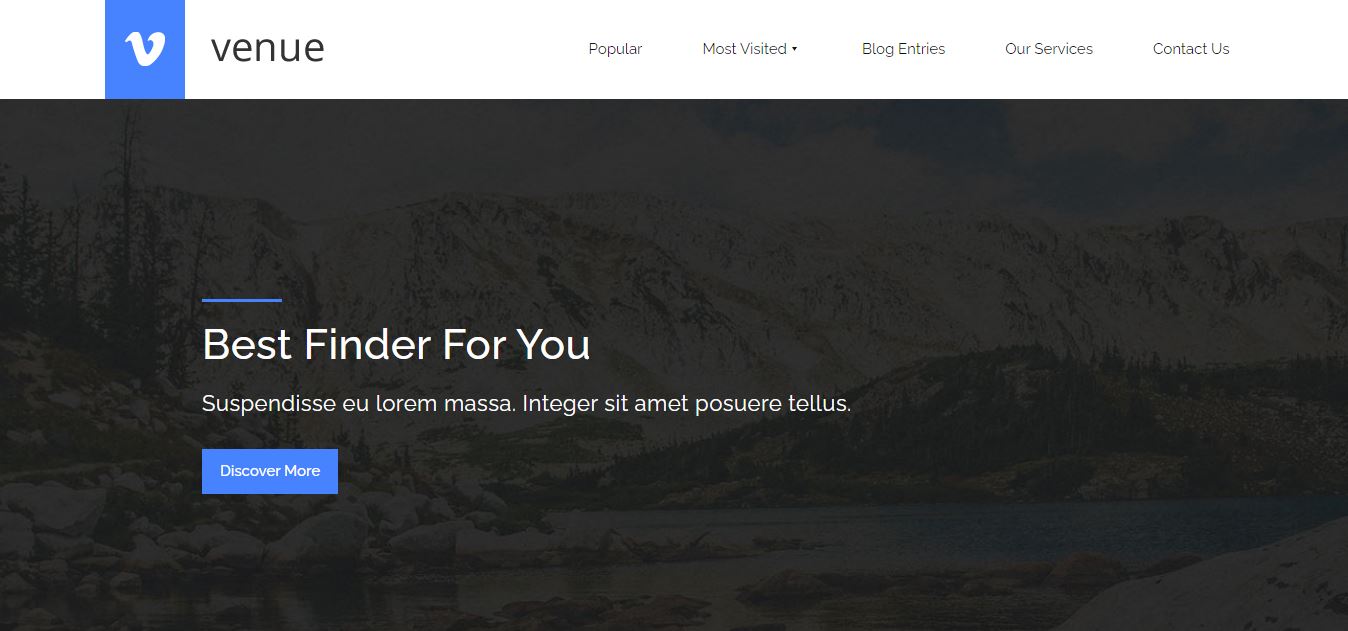Select Our Services in the navigation
Screen dimensions: 1348x631
1049,49
